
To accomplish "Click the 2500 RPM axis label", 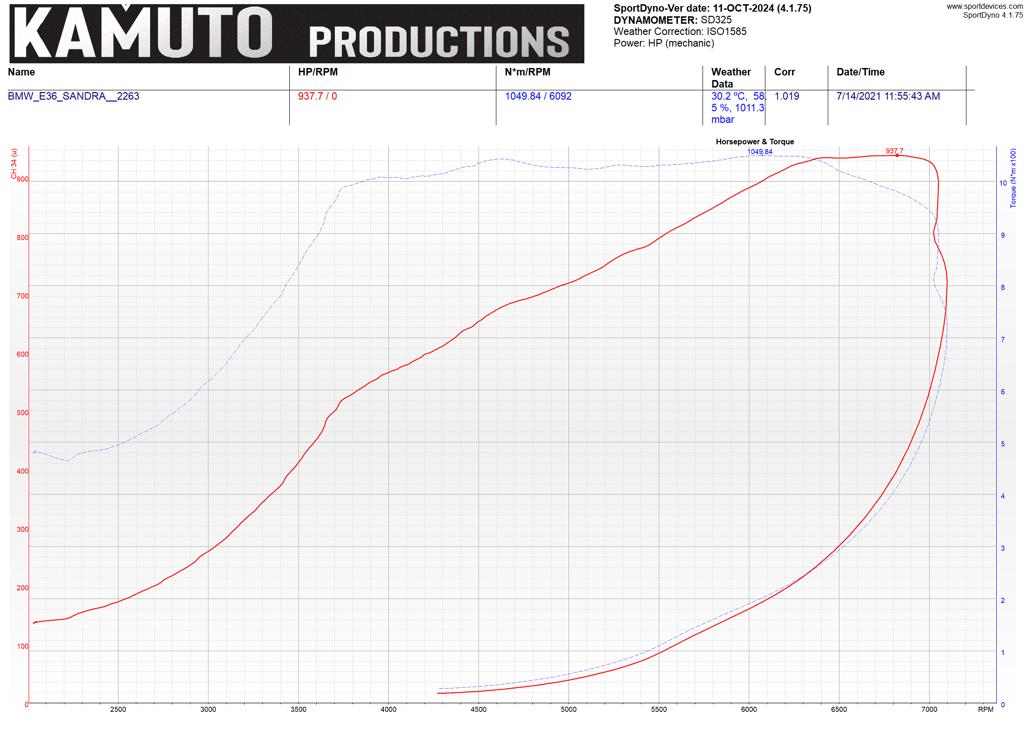I will (118, 710).
